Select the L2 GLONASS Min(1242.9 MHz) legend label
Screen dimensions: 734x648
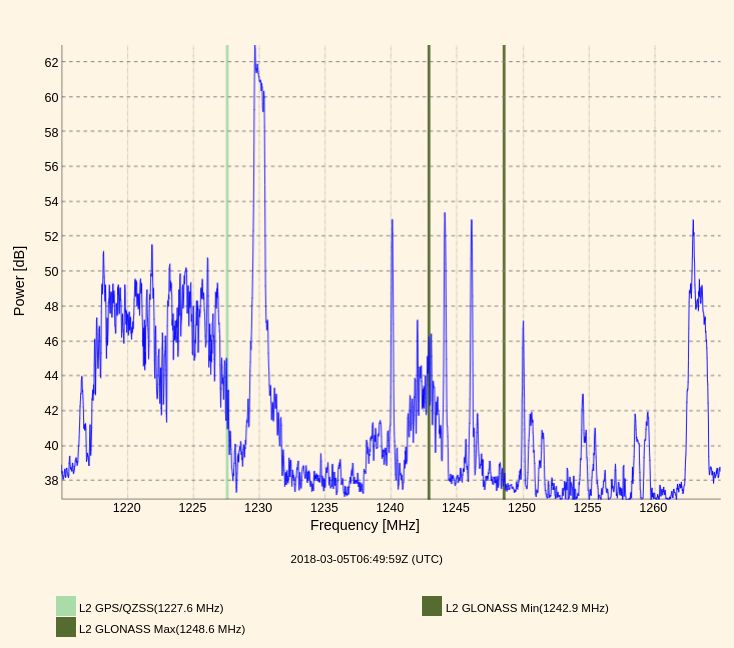tap(527, 608)
